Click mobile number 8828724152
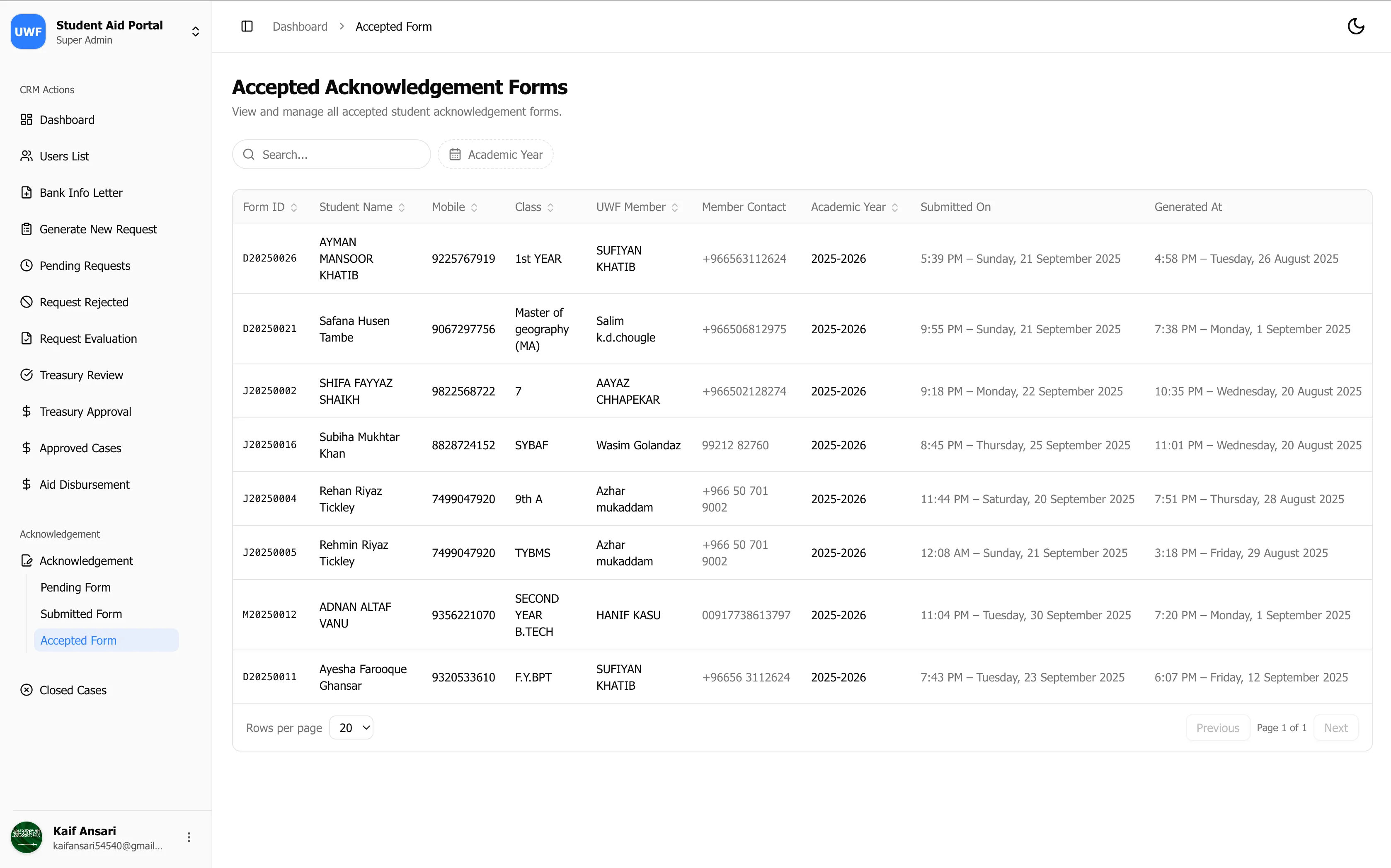The image size is (1391, 868). point(463,445)
